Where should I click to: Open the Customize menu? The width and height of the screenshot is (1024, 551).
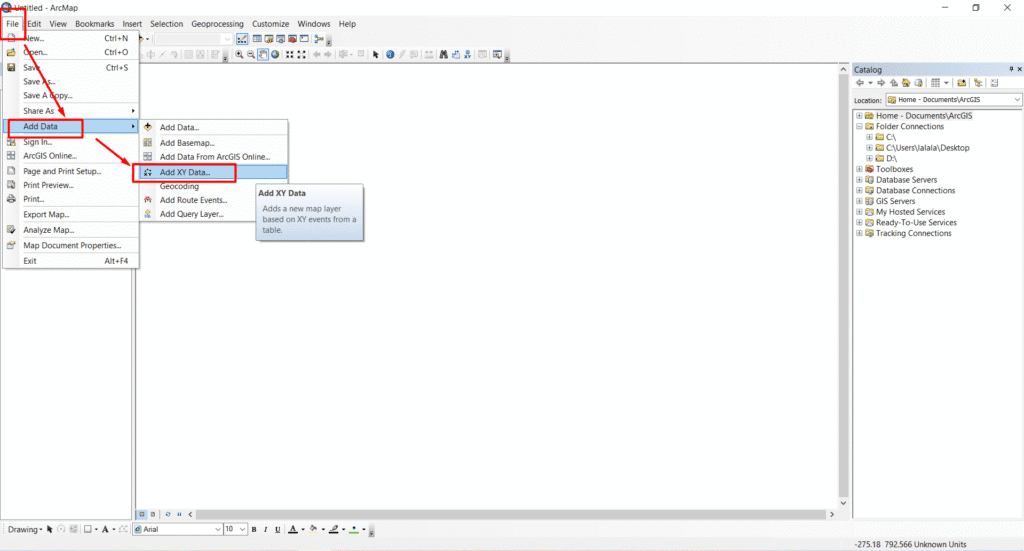click(270, 24)
